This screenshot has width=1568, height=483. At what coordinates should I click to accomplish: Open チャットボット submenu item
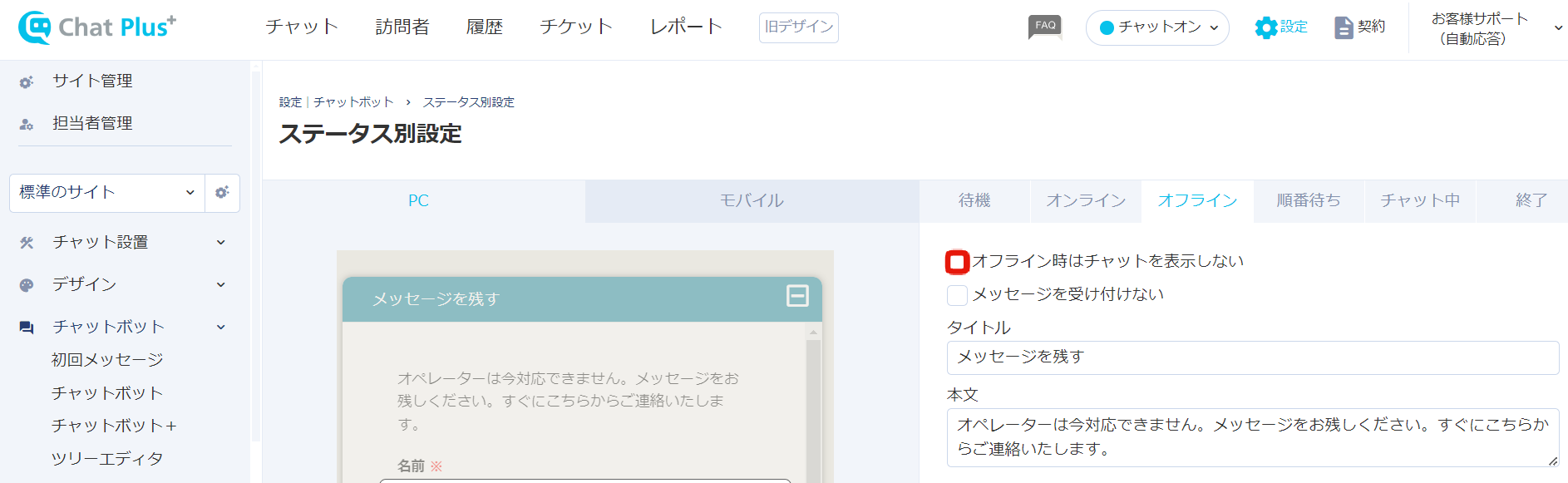pos(107,393)
